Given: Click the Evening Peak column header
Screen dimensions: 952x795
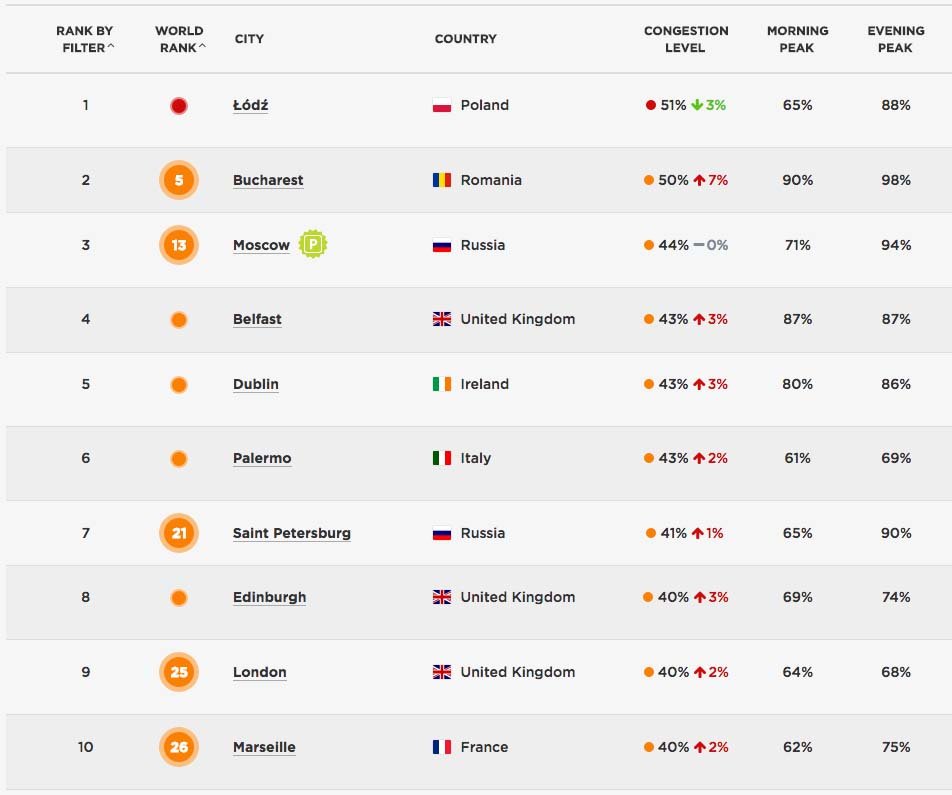Looking at the screenshot, I should 895,39.
